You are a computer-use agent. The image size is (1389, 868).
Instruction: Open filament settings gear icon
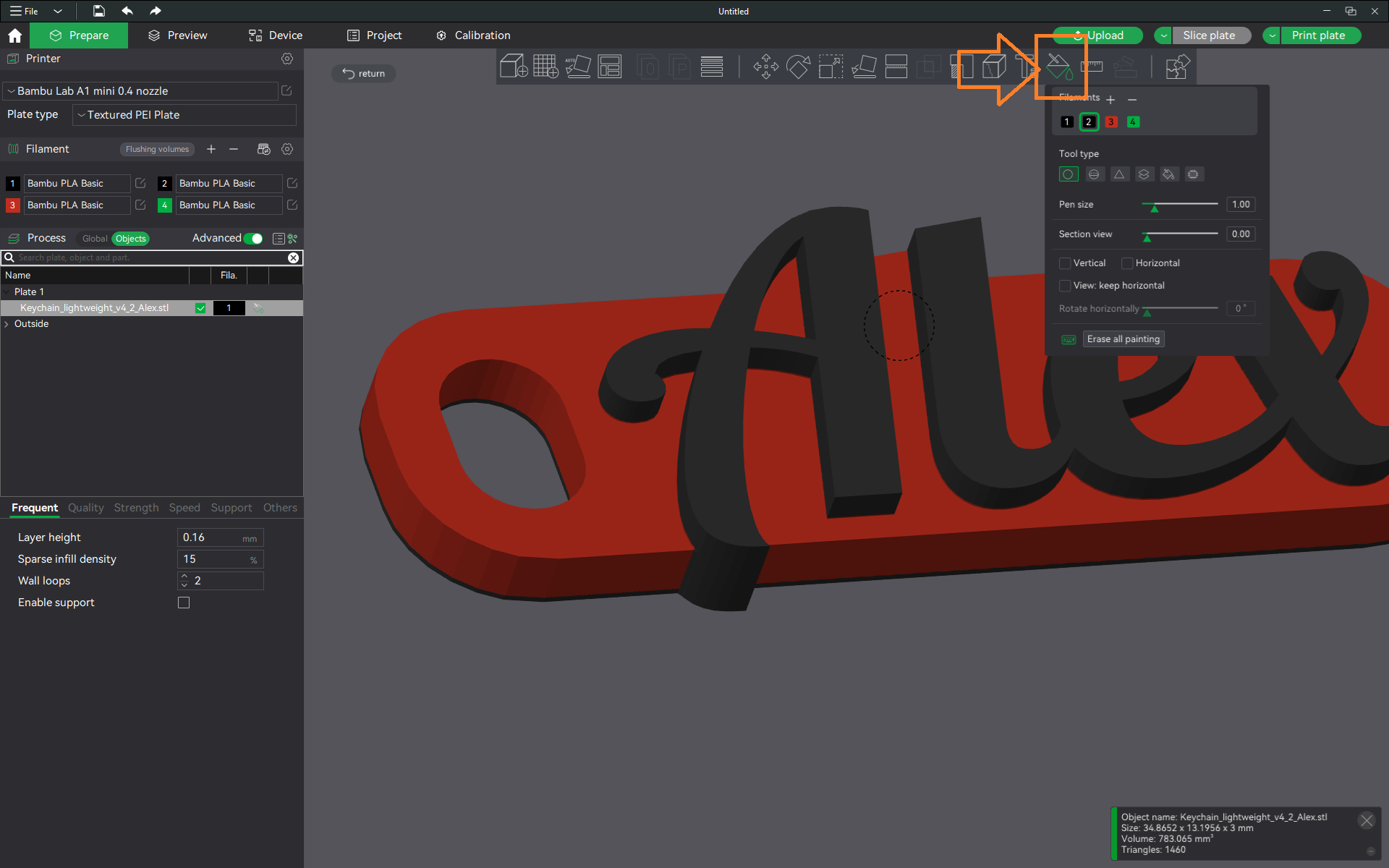point(287,149)
